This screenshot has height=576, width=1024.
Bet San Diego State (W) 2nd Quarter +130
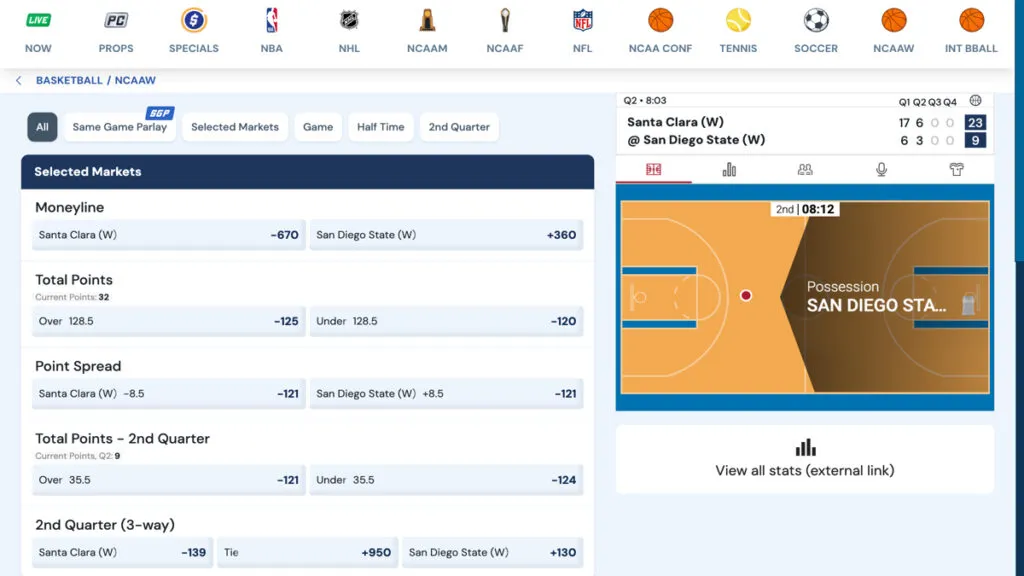[x=492, y=552]
